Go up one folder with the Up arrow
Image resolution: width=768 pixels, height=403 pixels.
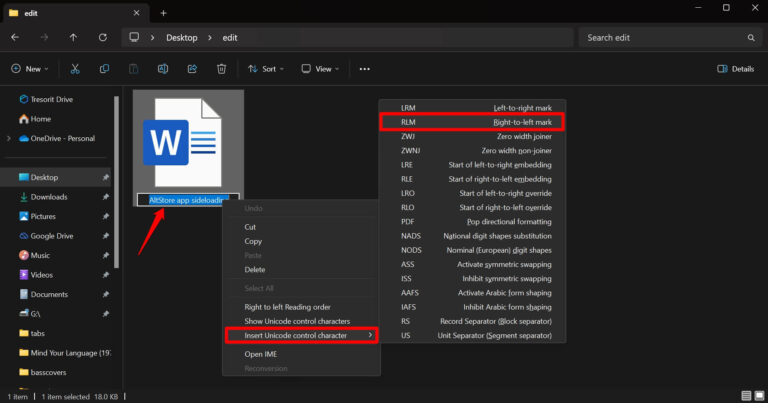point(74,37)
